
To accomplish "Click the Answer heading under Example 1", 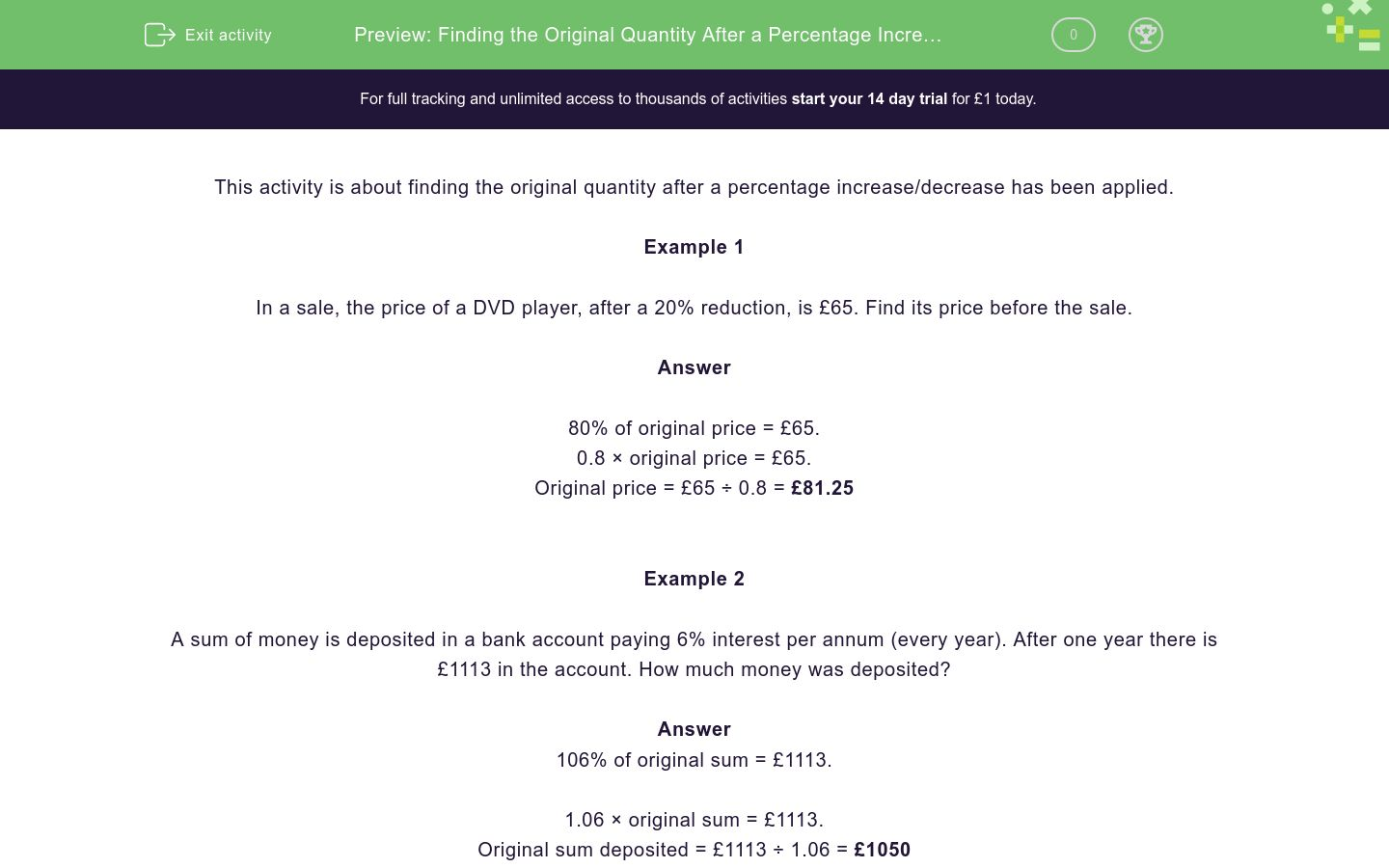I will pos(694,367).
